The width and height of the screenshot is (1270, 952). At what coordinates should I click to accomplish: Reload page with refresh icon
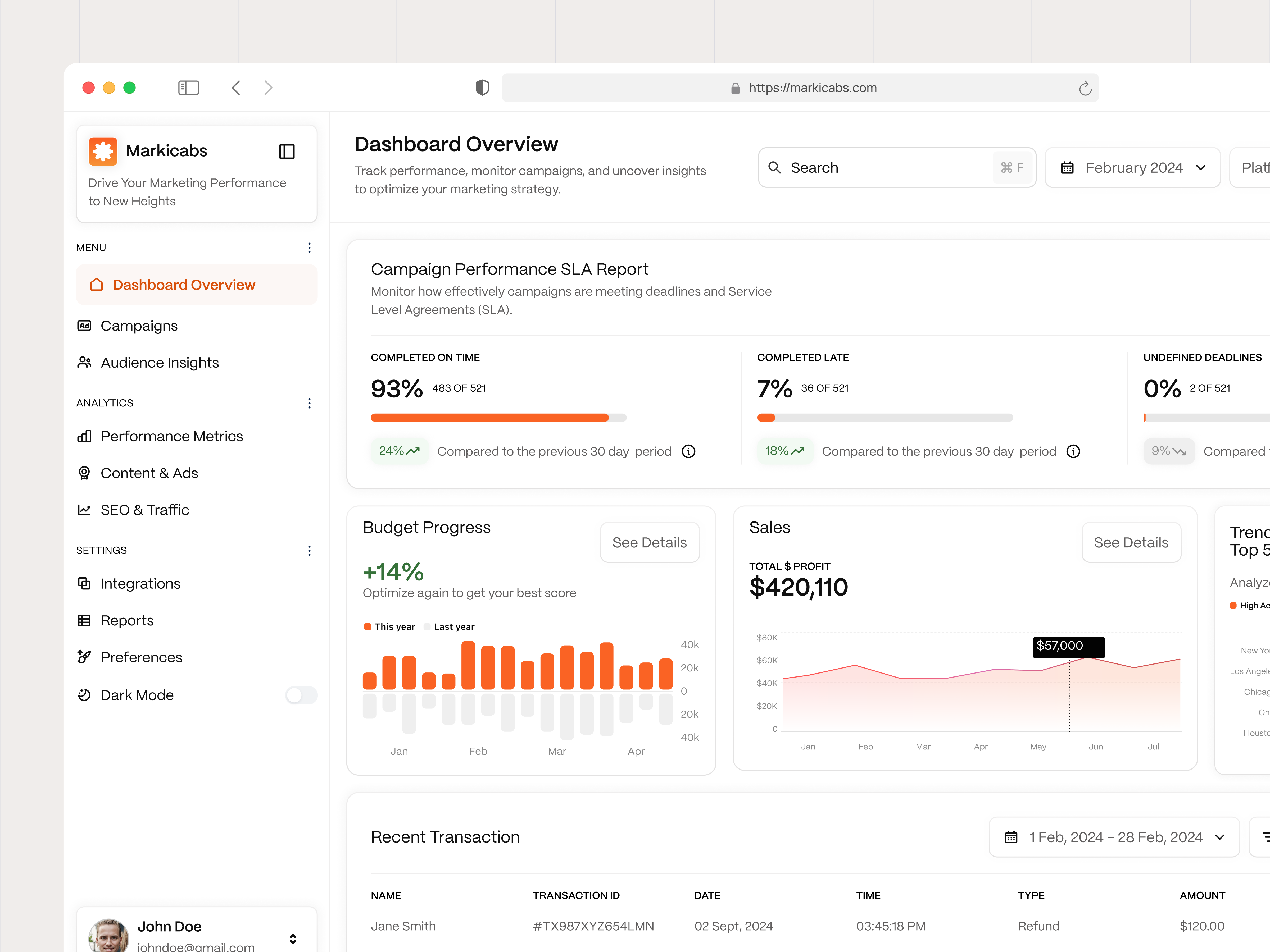(1085, 88)
